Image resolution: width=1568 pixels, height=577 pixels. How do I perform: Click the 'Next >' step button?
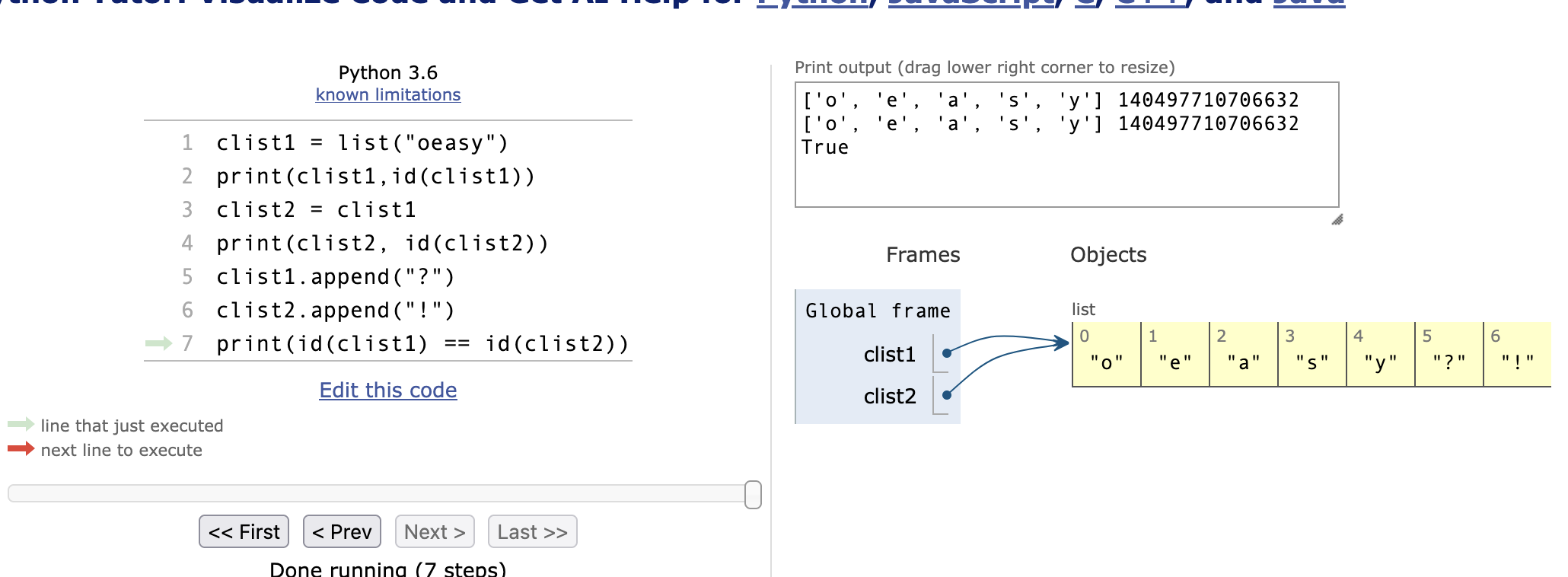point(435,531)
